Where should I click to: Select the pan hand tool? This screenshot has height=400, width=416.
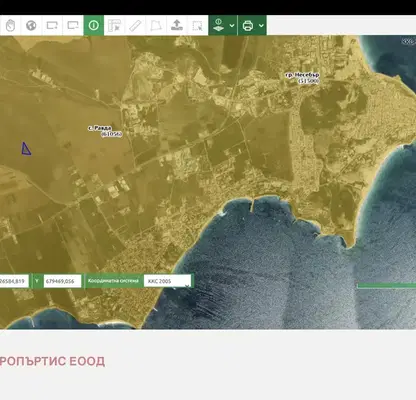coord(10,25)
